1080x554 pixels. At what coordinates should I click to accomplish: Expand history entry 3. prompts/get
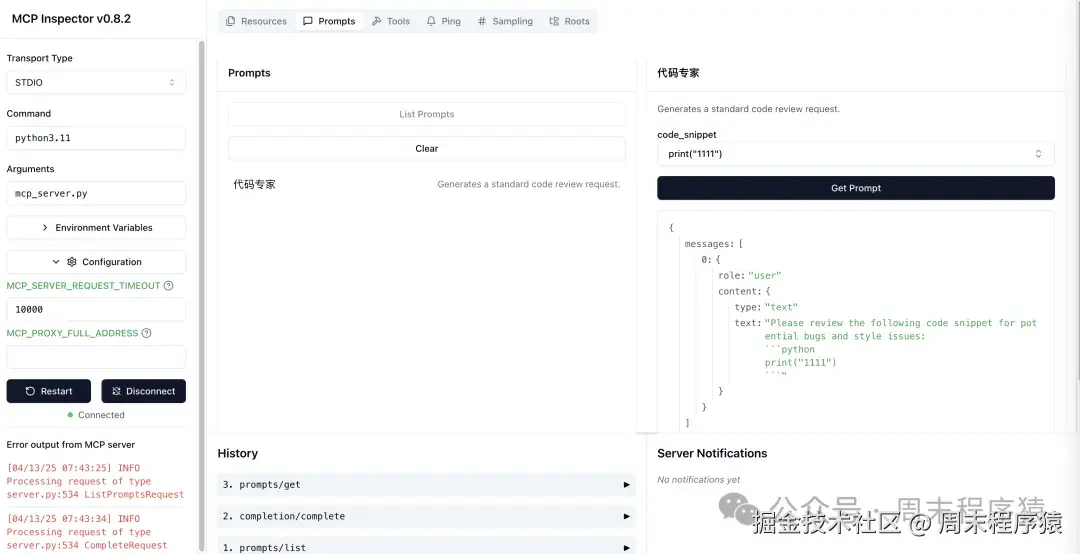(426, 484)
